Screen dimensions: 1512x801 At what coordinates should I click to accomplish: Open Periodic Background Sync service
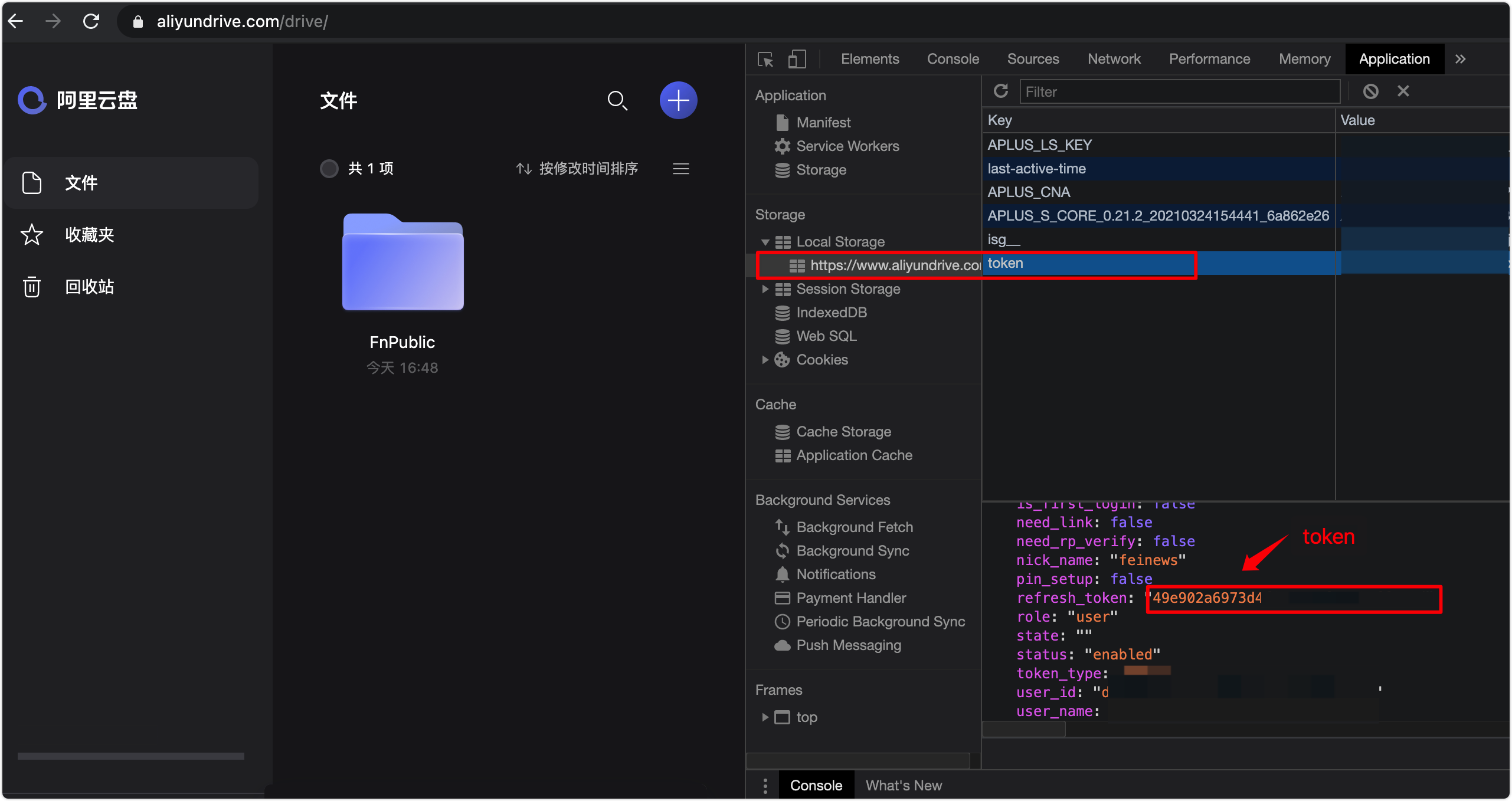[881, 621]
